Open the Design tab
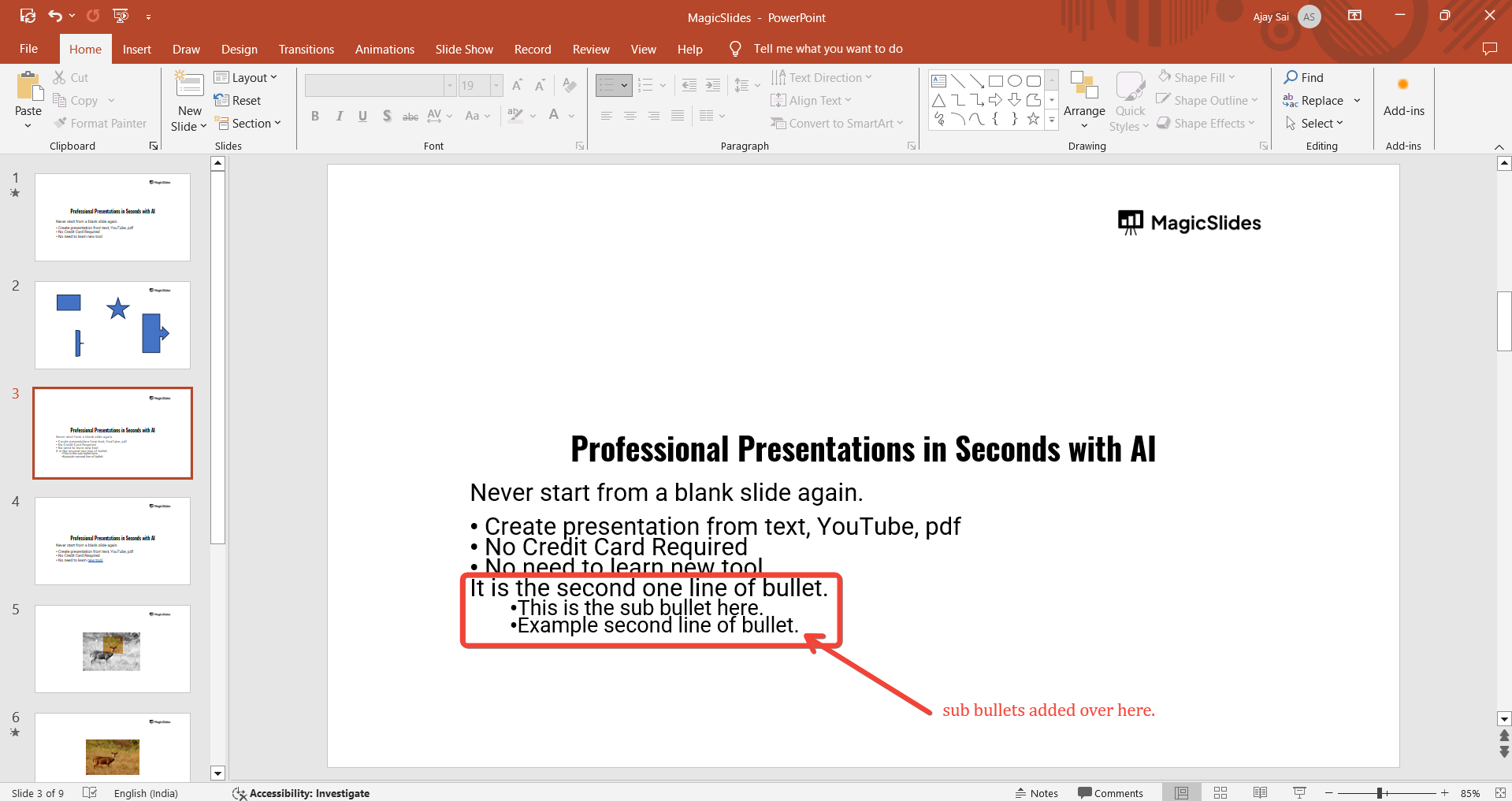 [x=239, y=49]
